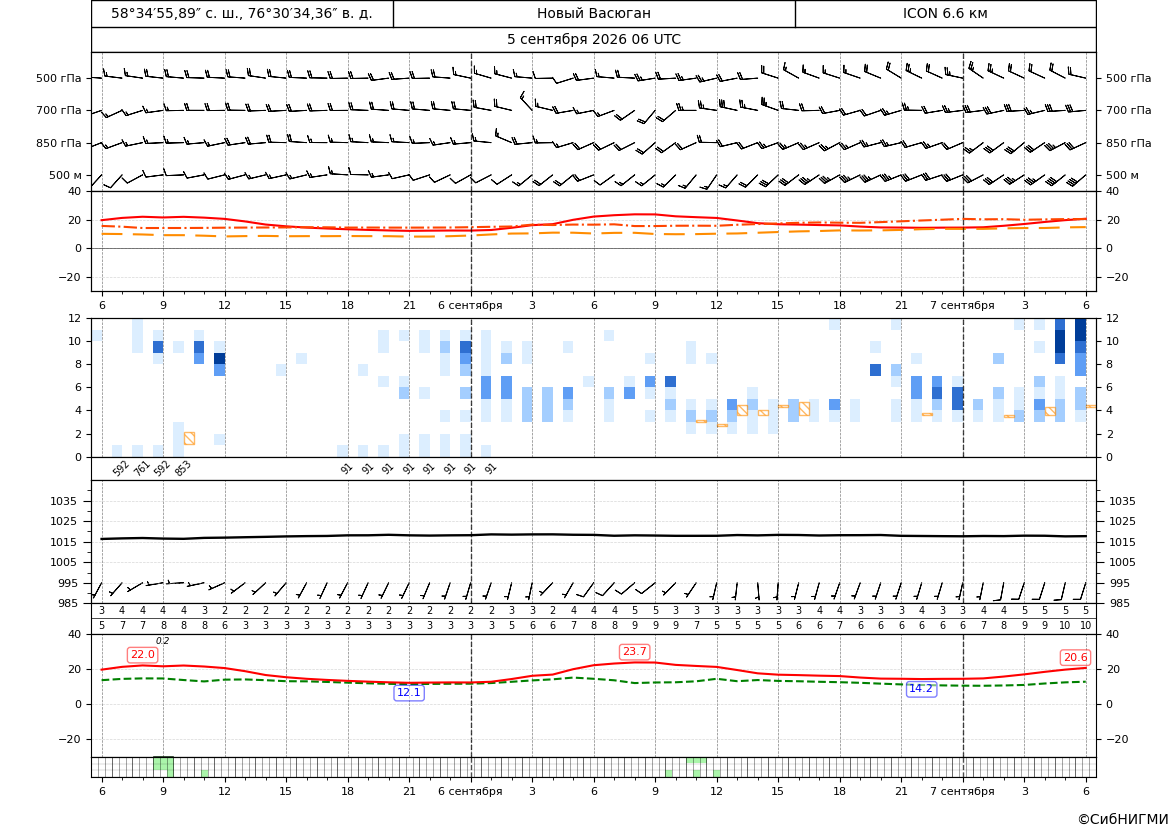The image size is (1169, 827).
Task: Click the Новый Васюган title cell
Action: click(594, 13)
